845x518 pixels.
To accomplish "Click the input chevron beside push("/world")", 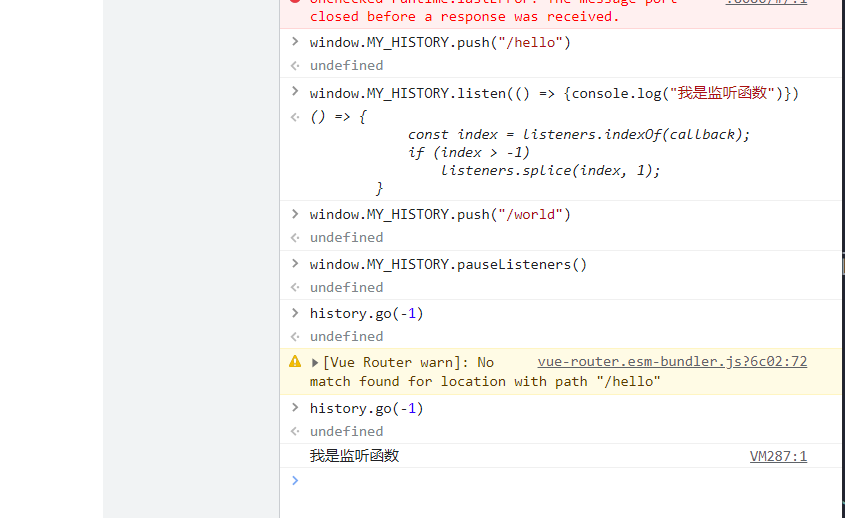I will tap(294, 214).
